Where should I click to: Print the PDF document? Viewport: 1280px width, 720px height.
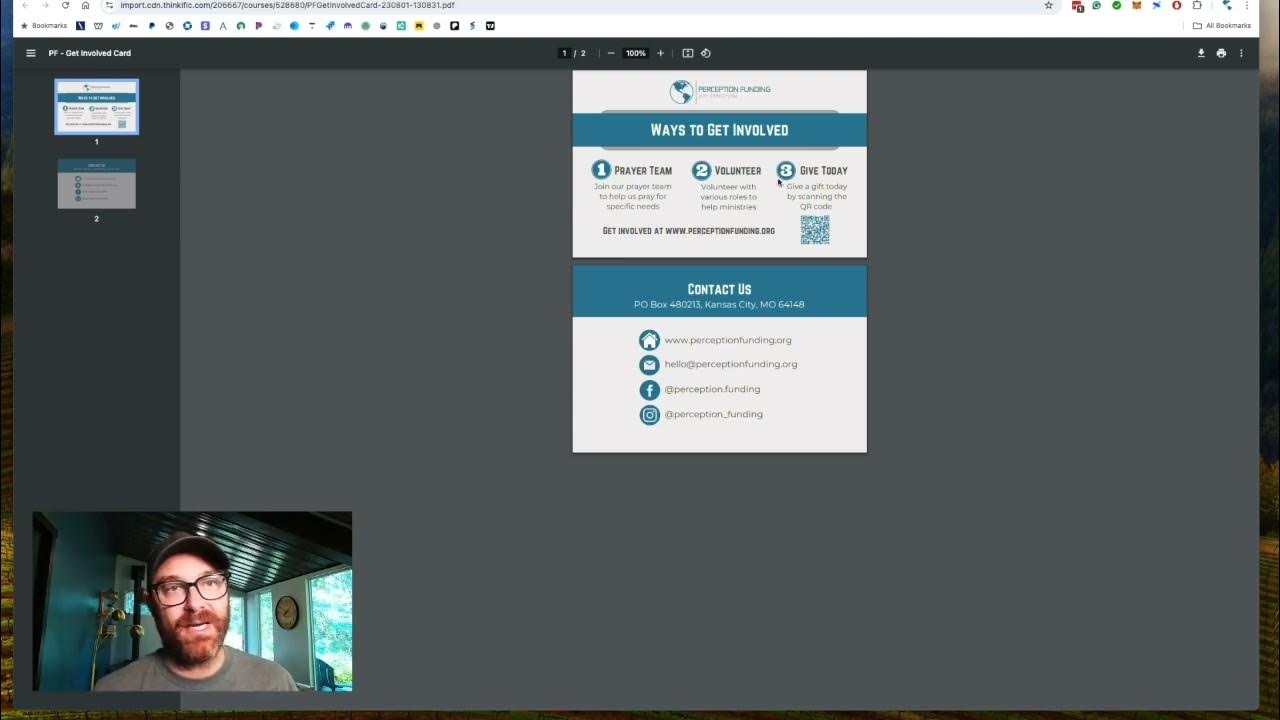click(x=1221, y=53)
